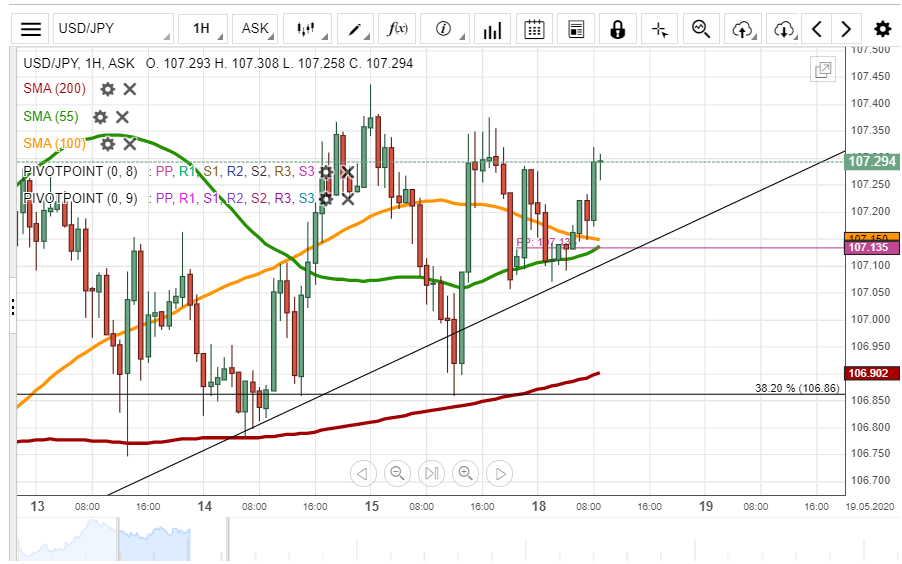
Task: Click the pop-out chart window icon
Action: tap(823, 70)
